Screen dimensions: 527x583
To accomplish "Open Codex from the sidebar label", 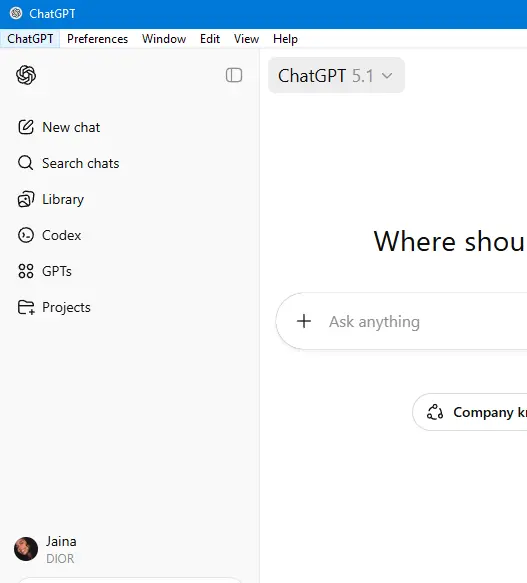I will pyautogui.click(x=61, y=235).
